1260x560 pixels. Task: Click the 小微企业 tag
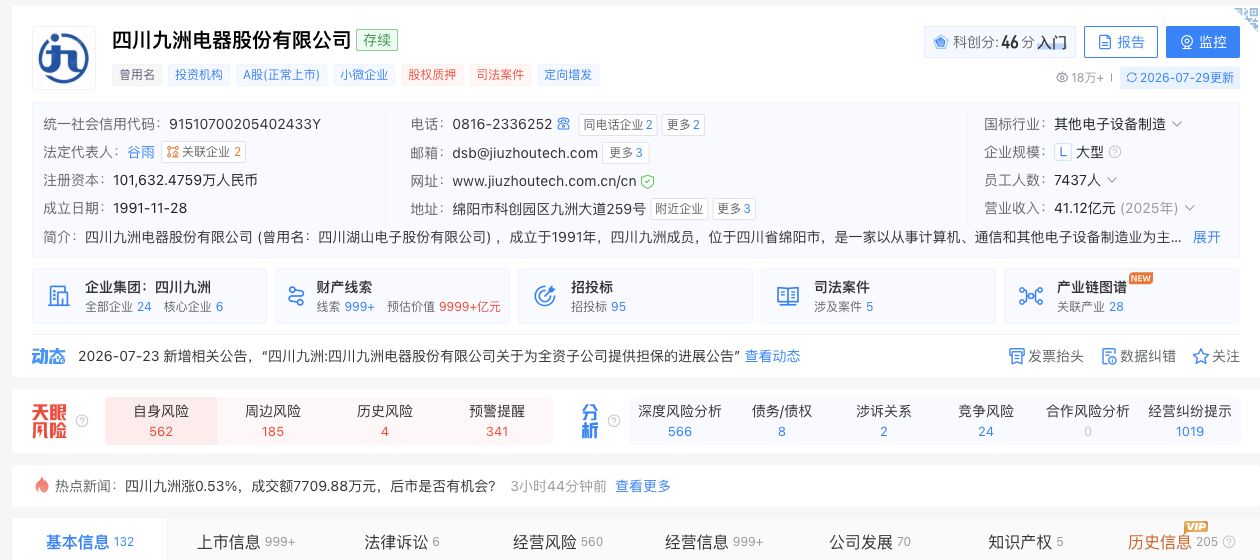364,74
